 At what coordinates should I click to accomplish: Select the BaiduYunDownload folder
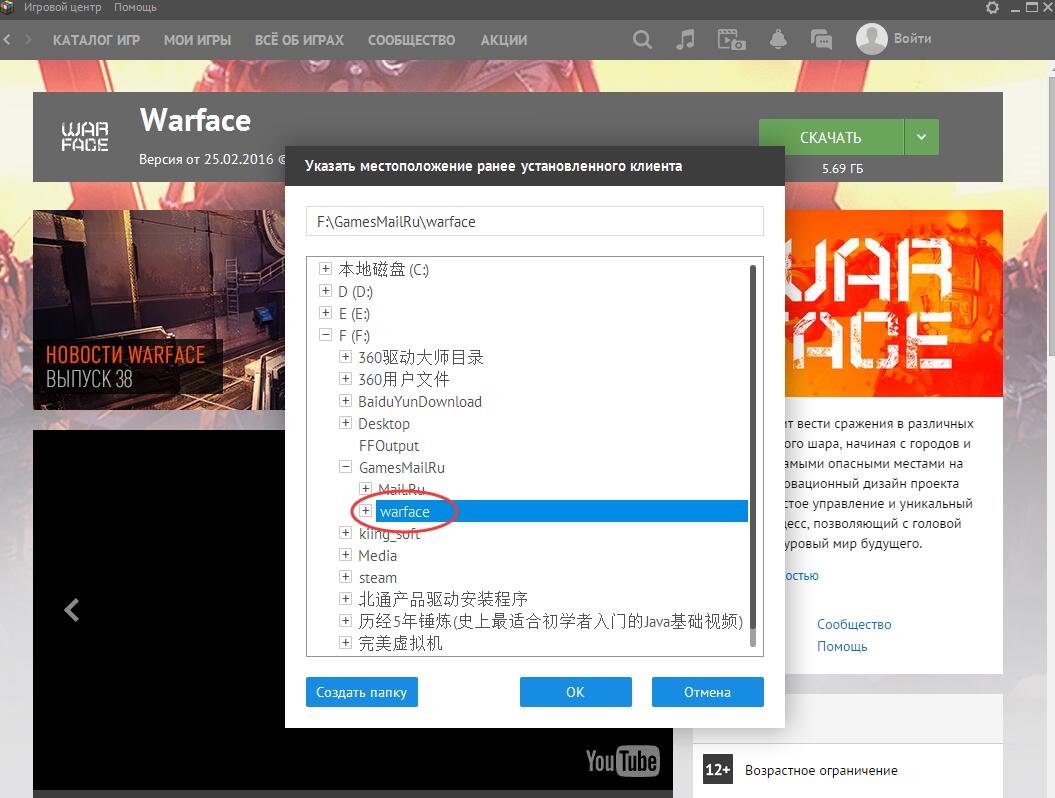click(420, 402)
